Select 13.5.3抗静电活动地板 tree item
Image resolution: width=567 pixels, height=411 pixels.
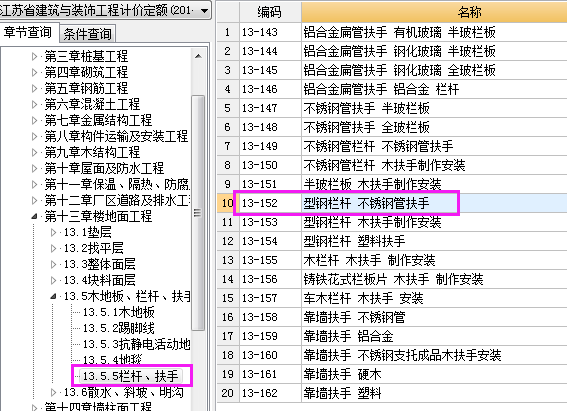pyautogui.click(x=136, y=344)
